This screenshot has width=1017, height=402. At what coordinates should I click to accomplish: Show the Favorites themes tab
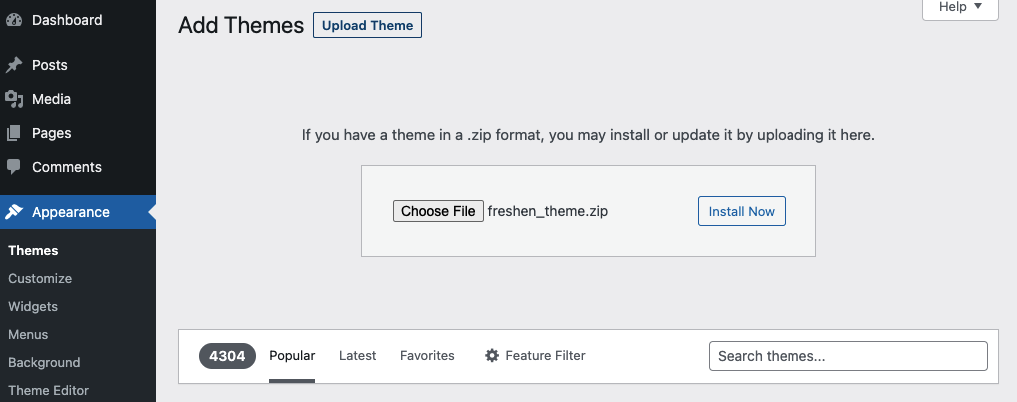click(427, 356)
